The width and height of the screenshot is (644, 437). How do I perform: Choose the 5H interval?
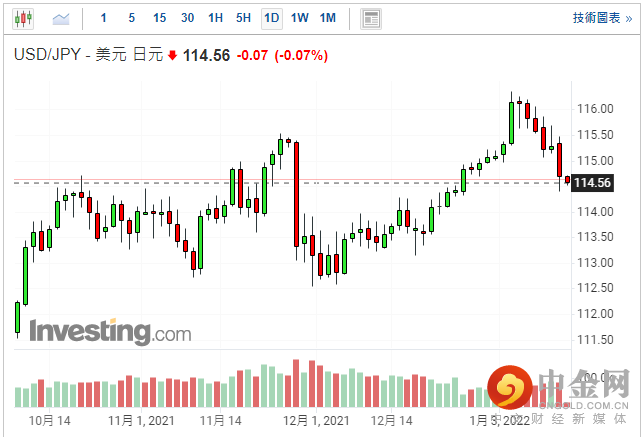pyautogui.click(x=243, y=18)
